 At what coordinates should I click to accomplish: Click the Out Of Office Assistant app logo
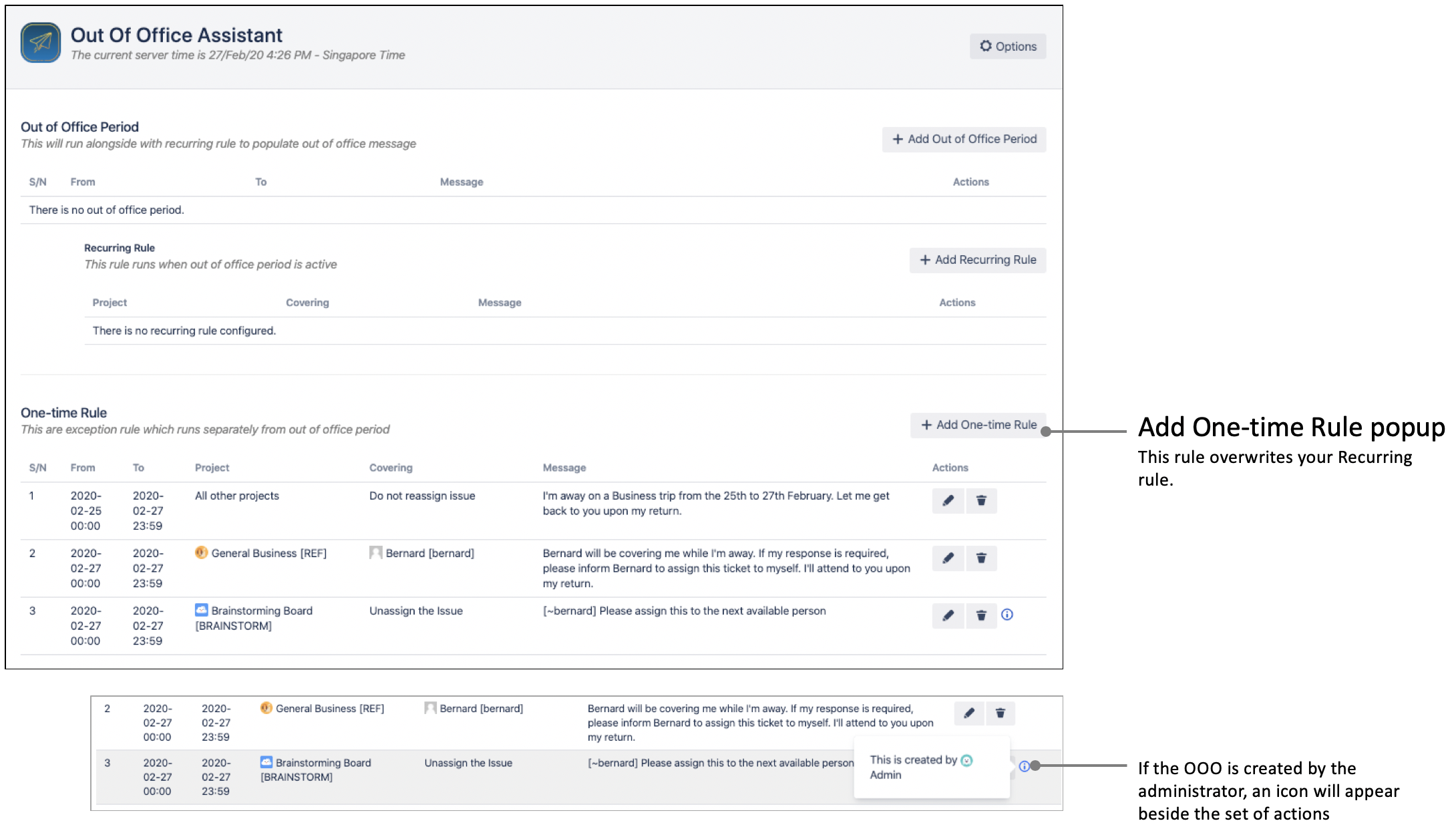click(x=40, y=43)
